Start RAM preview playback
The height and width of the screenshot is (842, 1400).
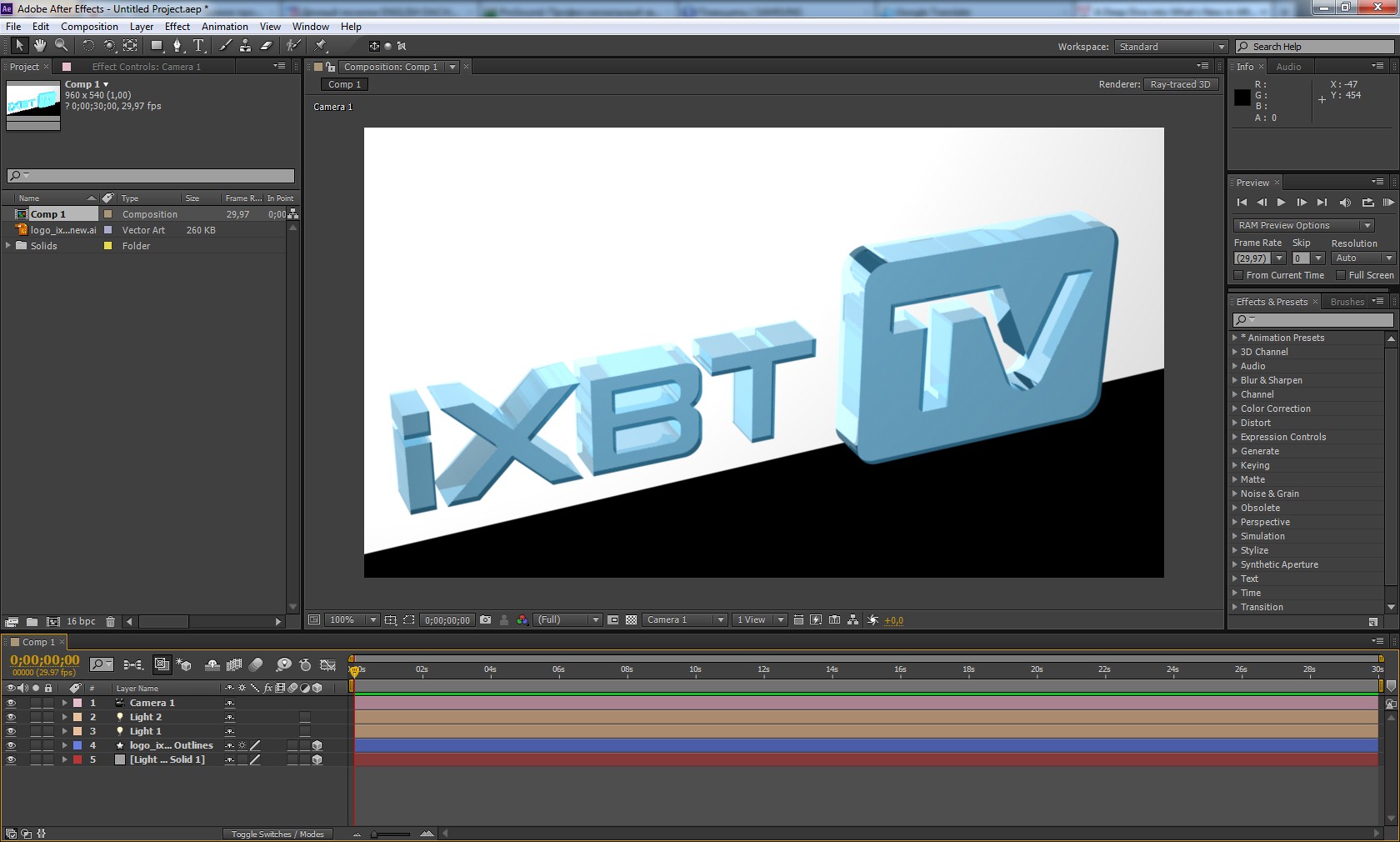click(x=1387, y=203)
